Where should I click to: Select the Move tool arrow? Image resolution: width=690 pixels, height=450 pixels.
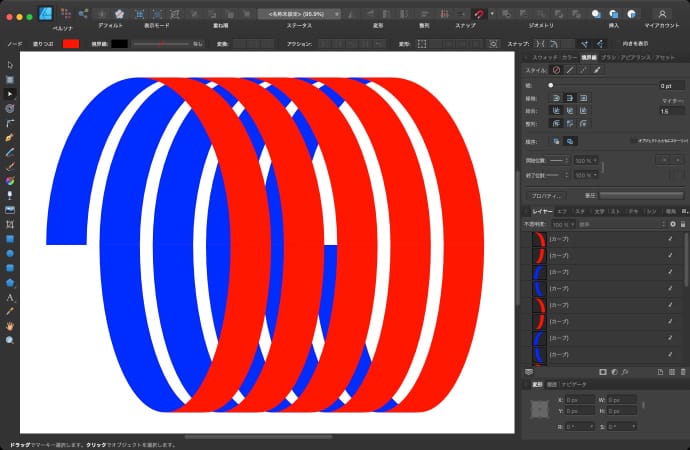(x=10, y=65)
